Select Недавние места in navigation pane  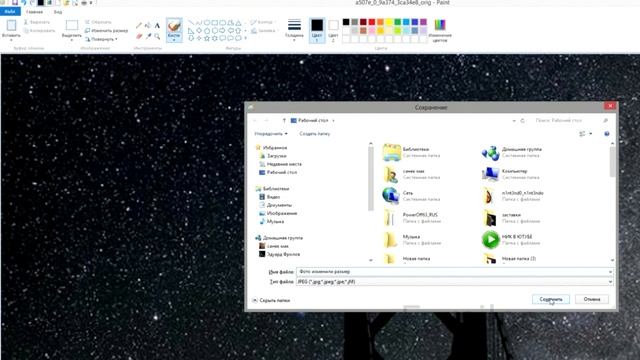click(x=284, y=164)
